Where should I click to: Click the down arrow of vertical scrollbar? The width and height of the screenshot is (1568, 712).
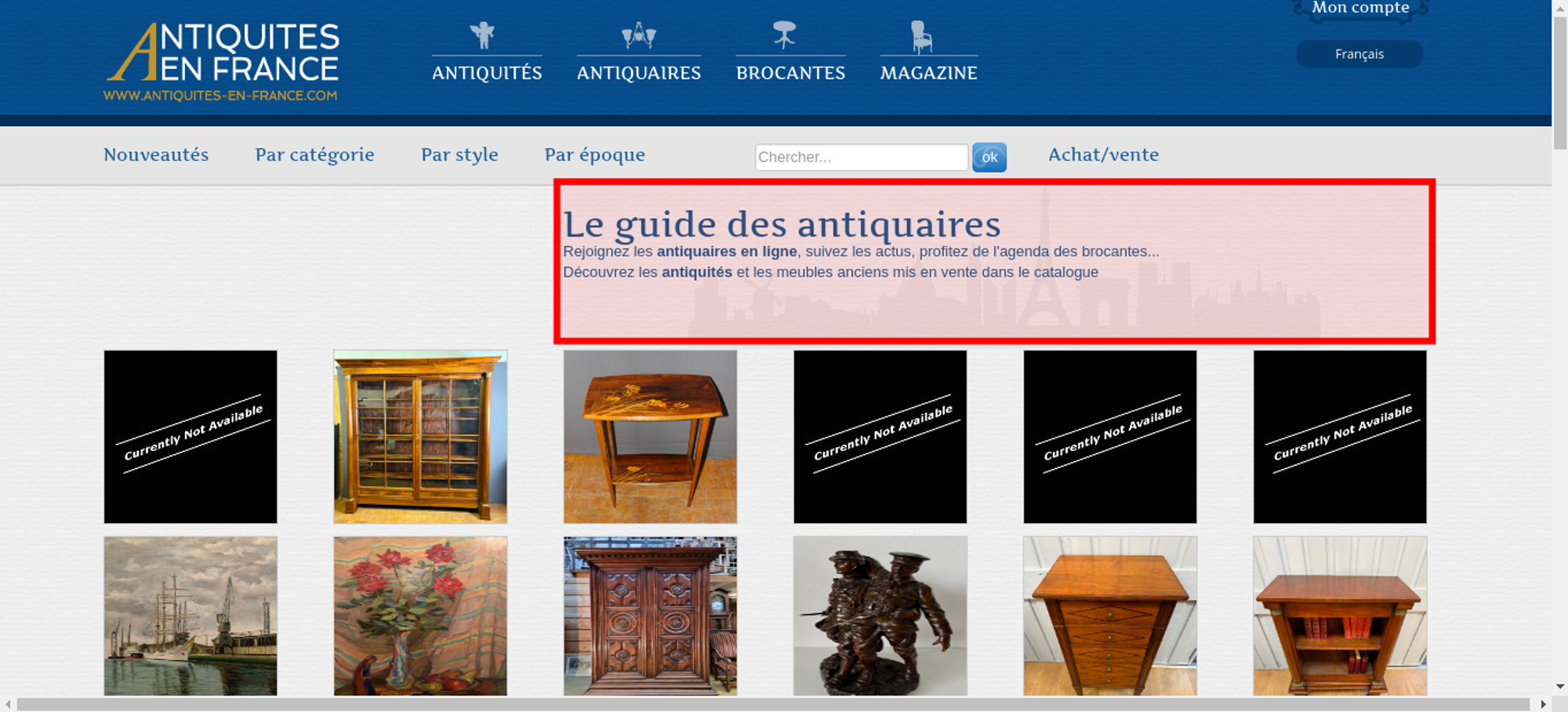tap(1559, 686)
